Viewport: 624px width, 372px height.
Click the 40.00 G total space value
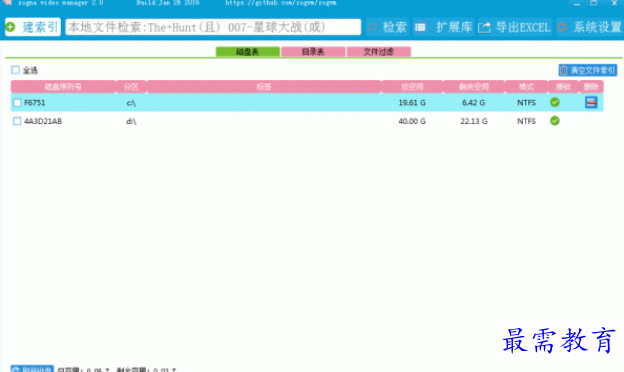pyautogui.click(x=412, y=121)
